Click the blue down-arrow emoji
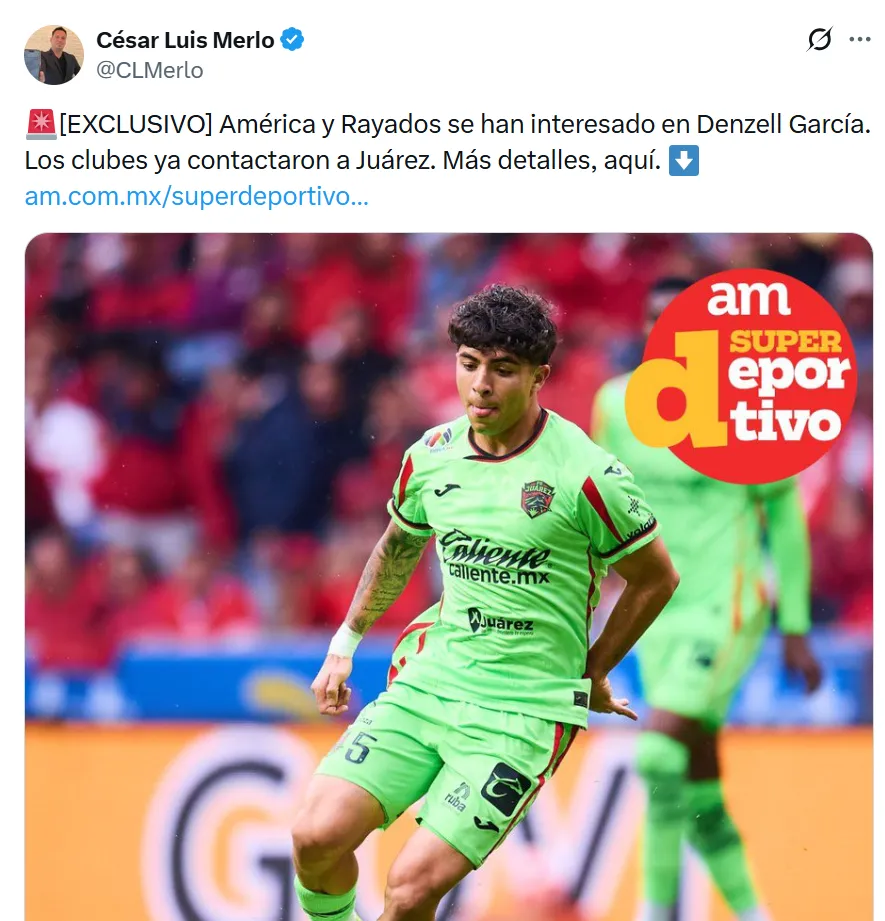The width and height of the screenshot is (885, 921). tap(684, 160)
